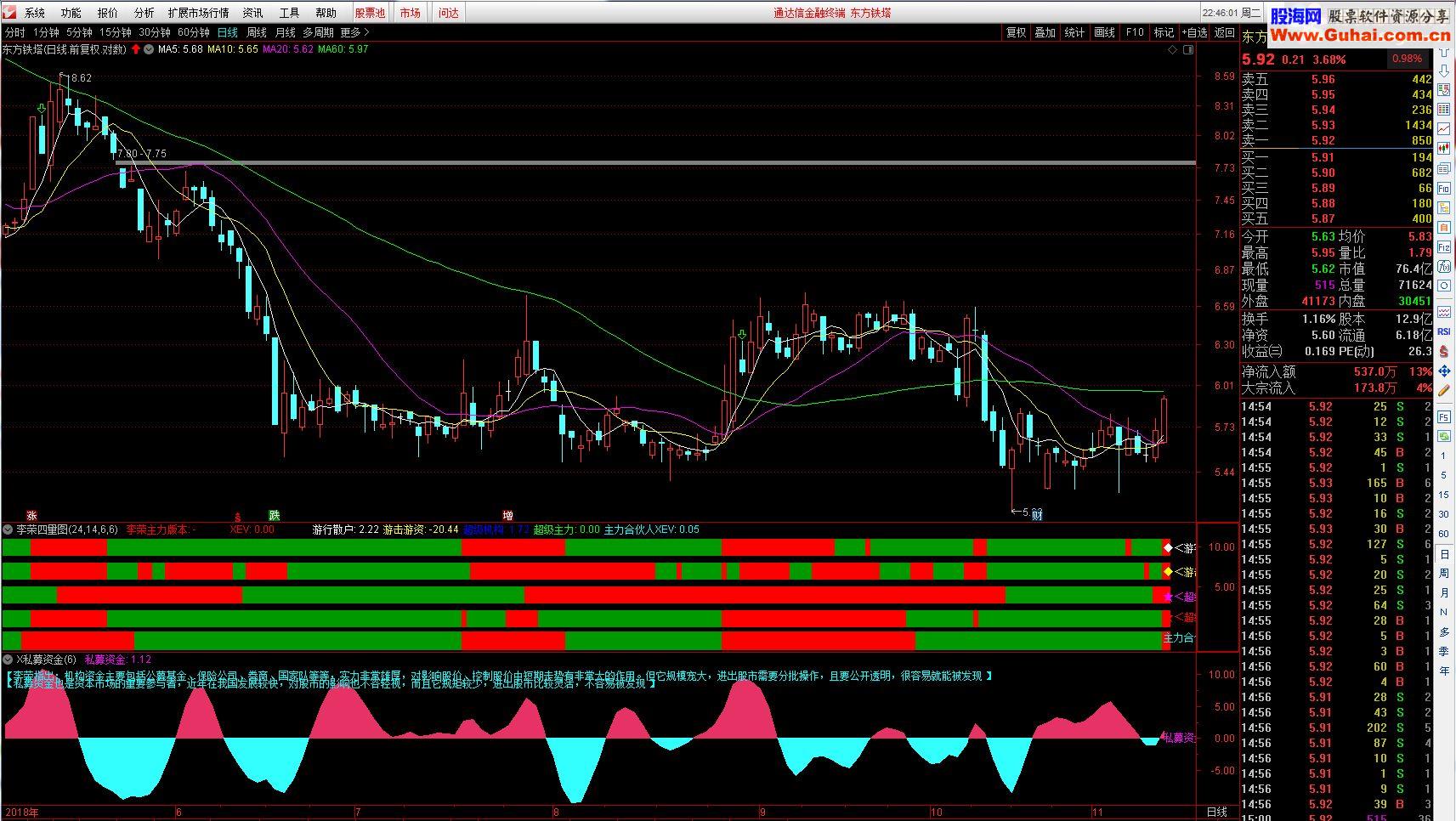Switch to the 周线 weekly tab
Image resolution: width=1456 pixels, height=821 pixels.
click(x=257, y=32)
